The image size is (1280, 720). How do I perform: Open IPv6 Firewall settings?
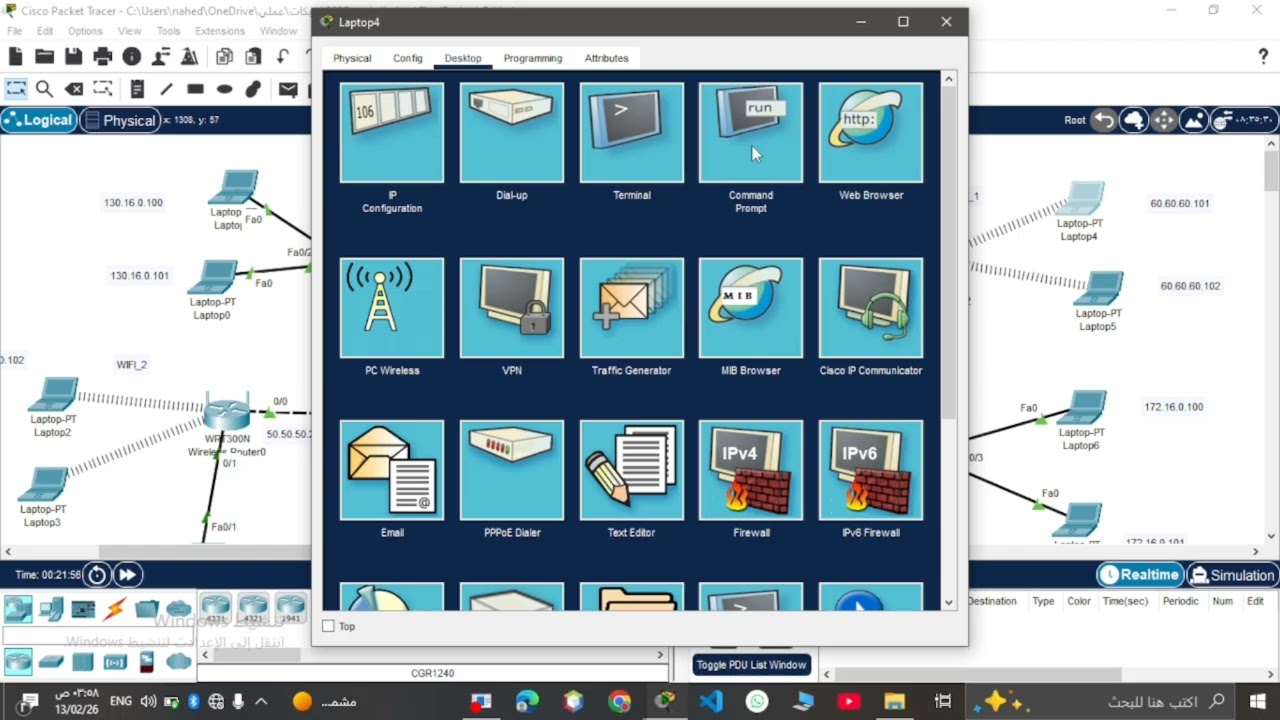(871, 470)
